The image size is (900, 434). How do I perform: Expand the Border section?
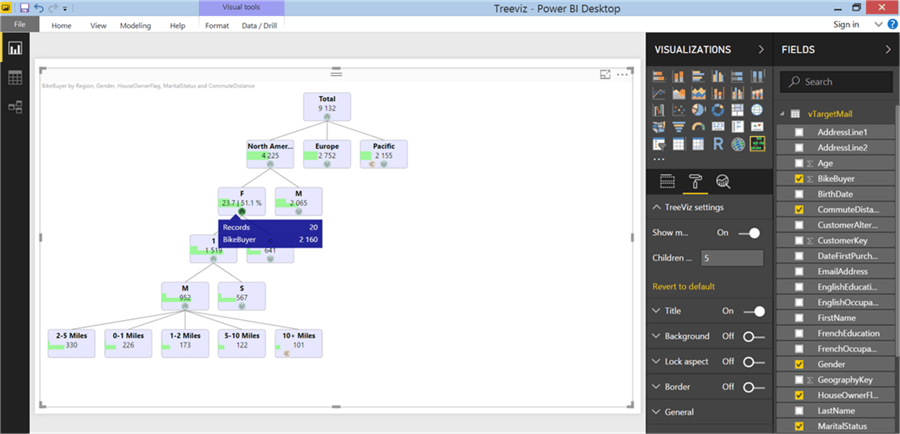pyautogui.click(x=657, y=387)
